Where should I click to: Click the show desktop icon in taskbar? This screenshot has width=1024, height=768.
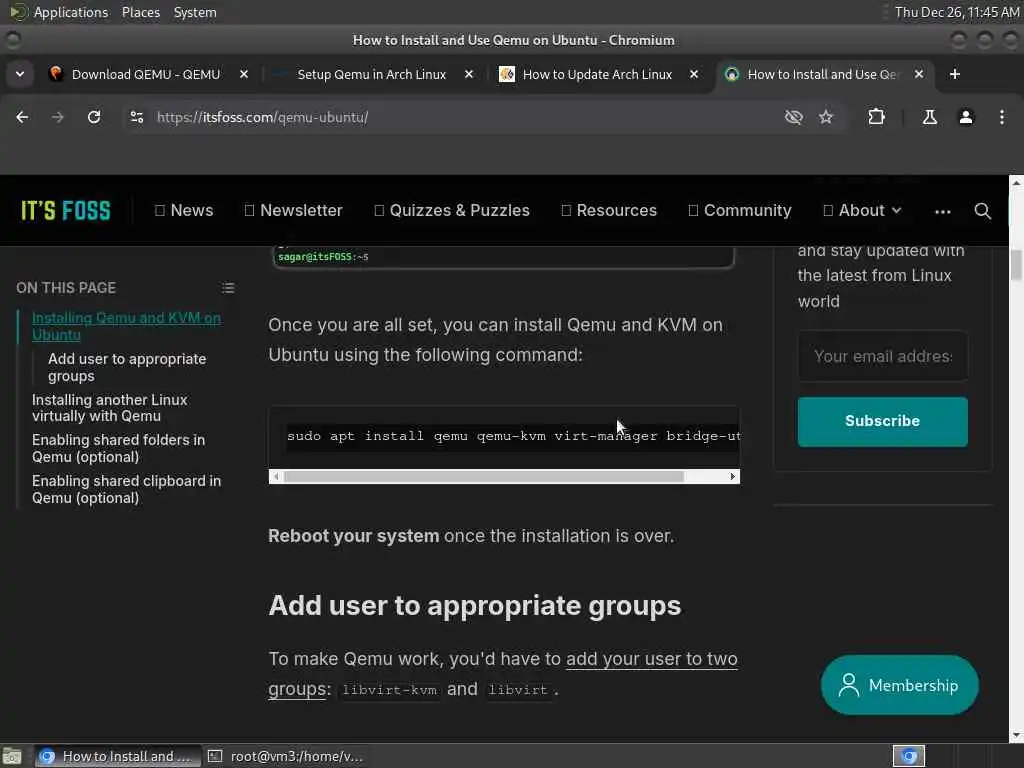[12, 757]
